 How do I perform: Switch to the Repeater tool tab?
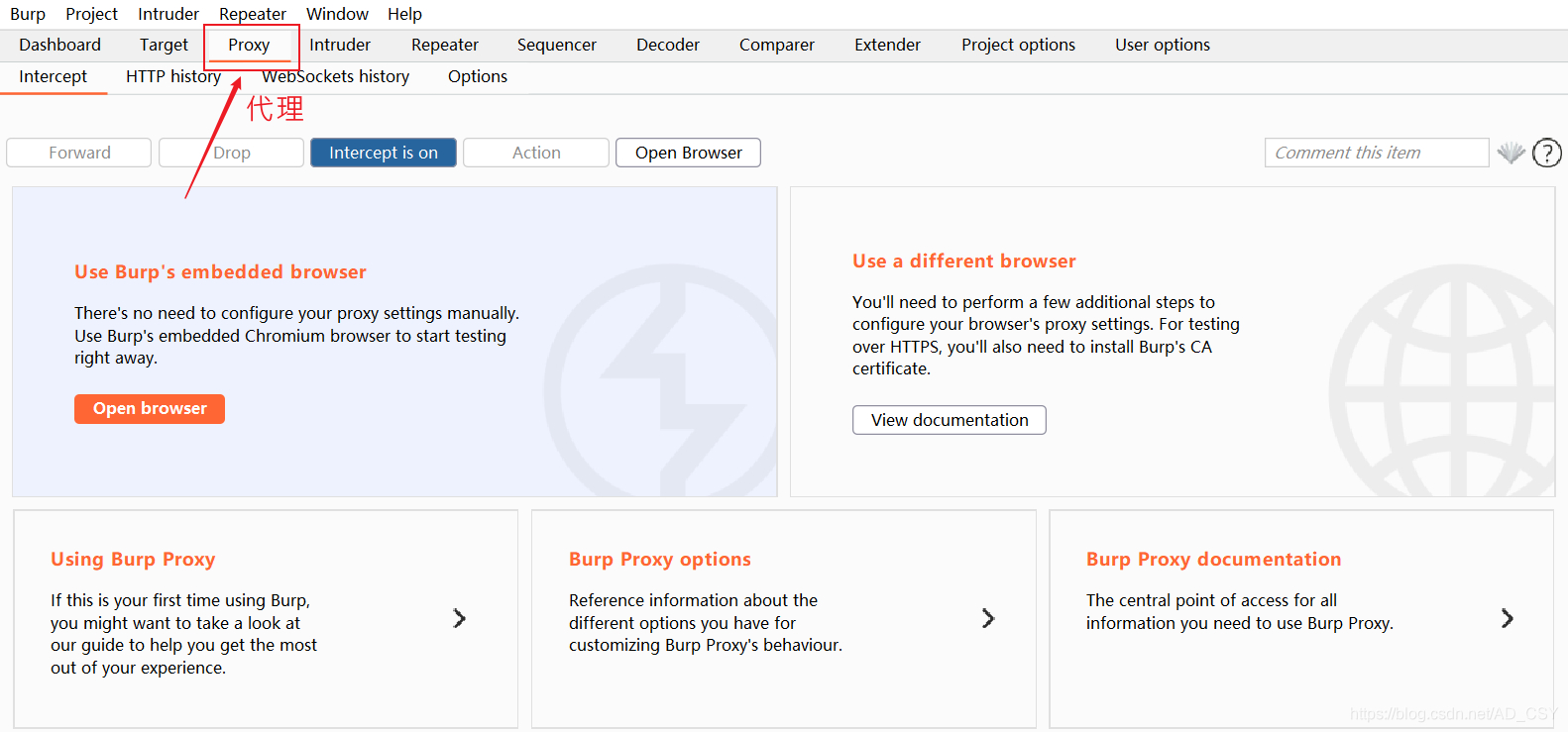click(x=445, y=45)
